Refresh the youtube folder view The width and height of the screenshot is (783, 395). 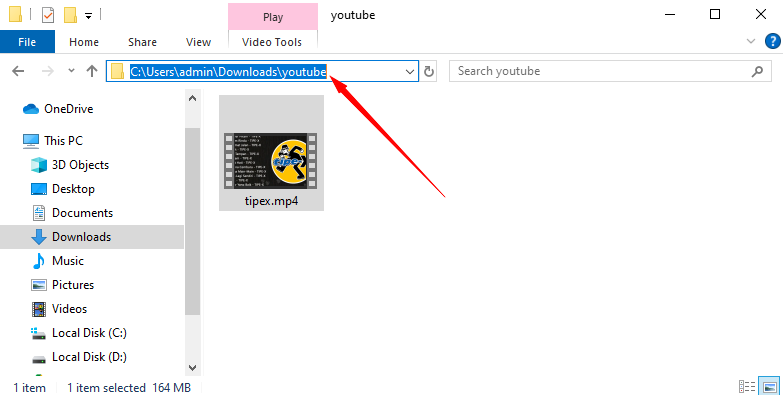pos(428,71)
